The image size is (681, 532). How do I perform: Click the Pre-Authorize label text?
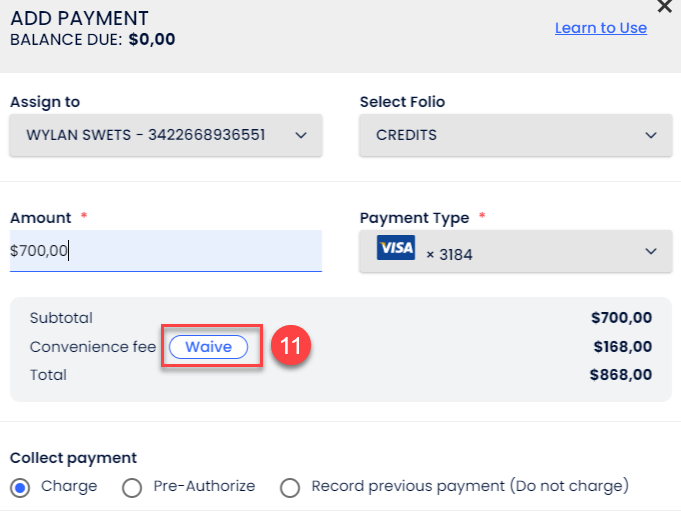[204, 486]
